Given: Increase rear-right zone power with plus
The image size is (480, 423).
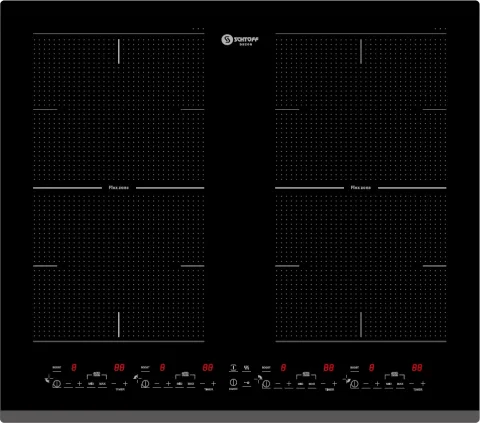Looking at the screenshot, I should click(x=289, y=384).
